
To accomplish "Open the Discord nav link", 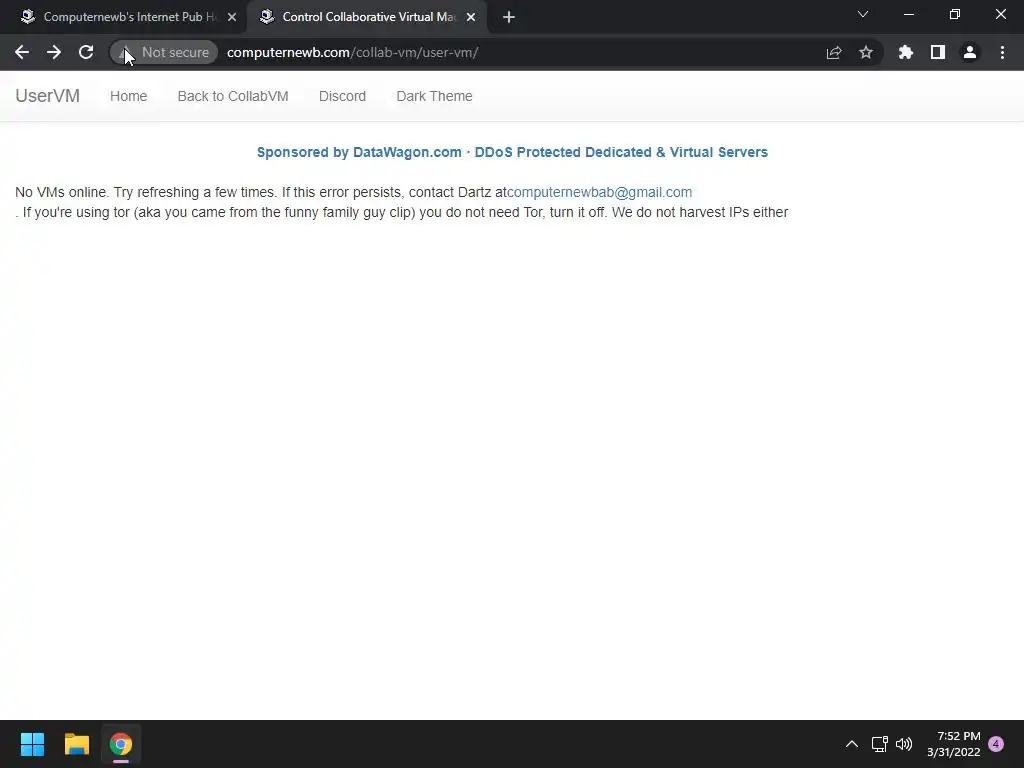I will pos(342,96).
